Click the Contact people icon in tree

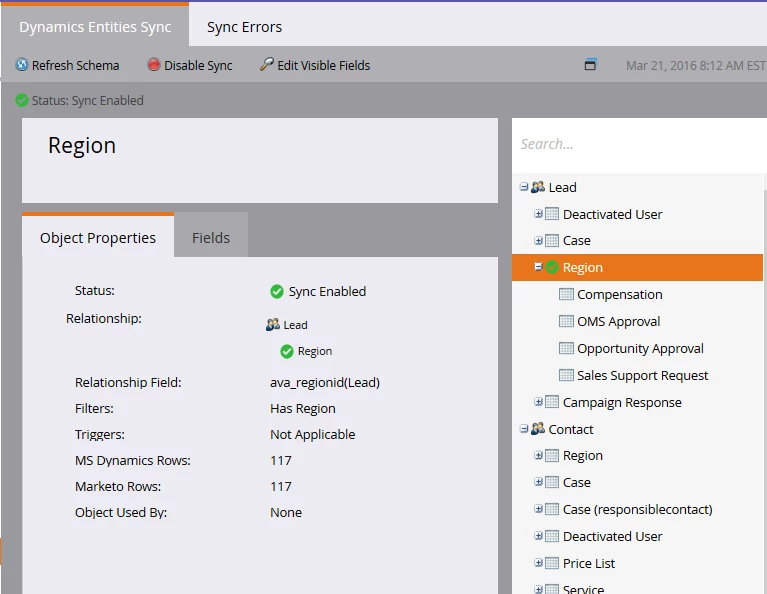click(538, 429)
